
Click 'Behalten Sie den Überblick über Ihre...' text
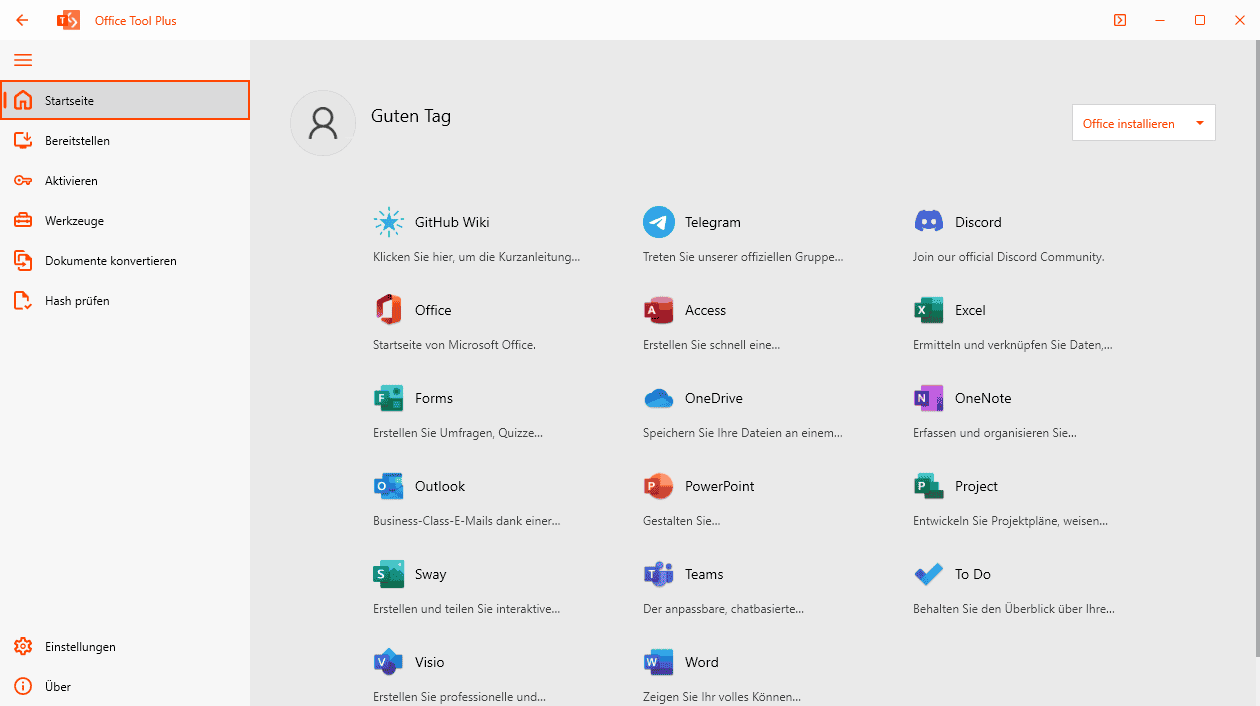click(x=1013, y=609)
